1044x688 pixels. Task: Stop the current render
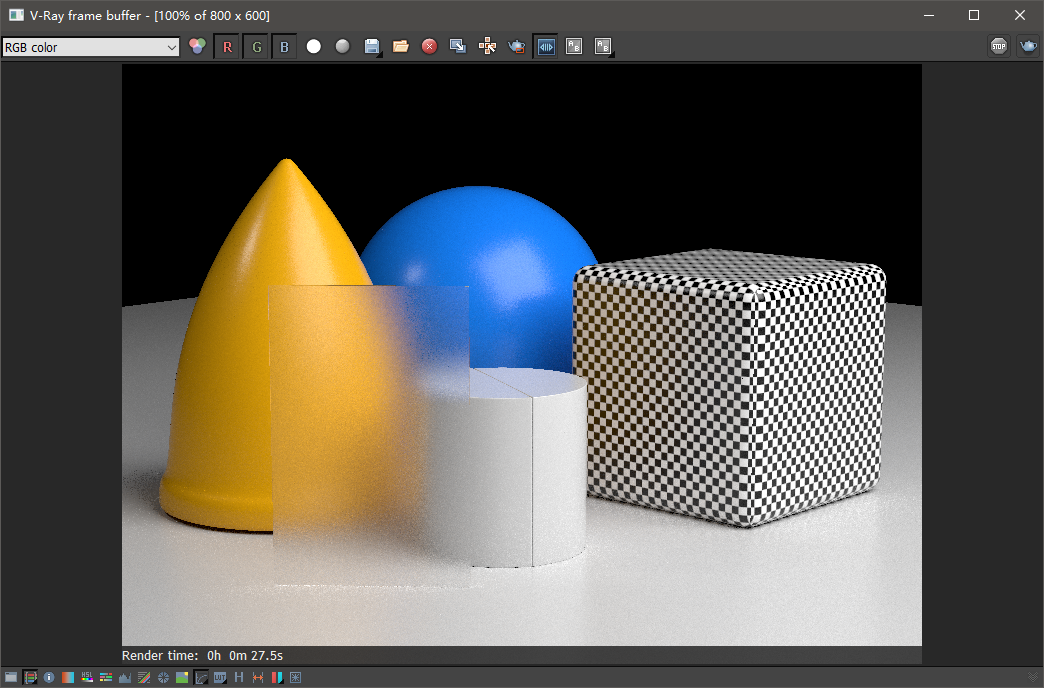pos(998,46)
